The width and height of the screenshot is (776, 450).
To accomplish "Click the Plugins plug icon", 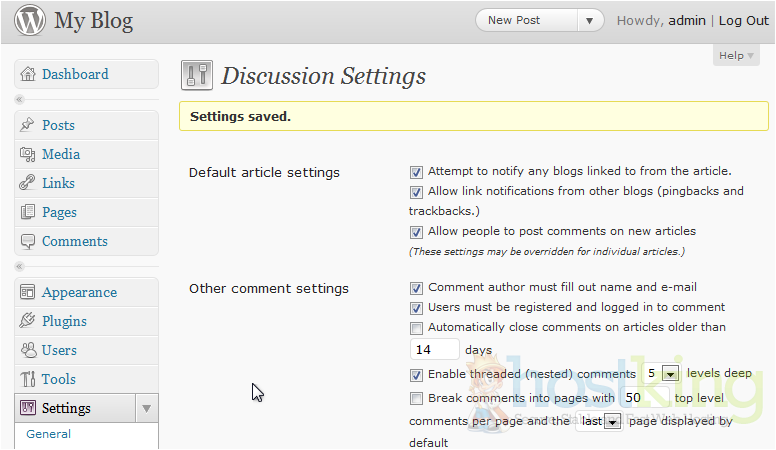I will pyautogui.click(x=28, y=322).
